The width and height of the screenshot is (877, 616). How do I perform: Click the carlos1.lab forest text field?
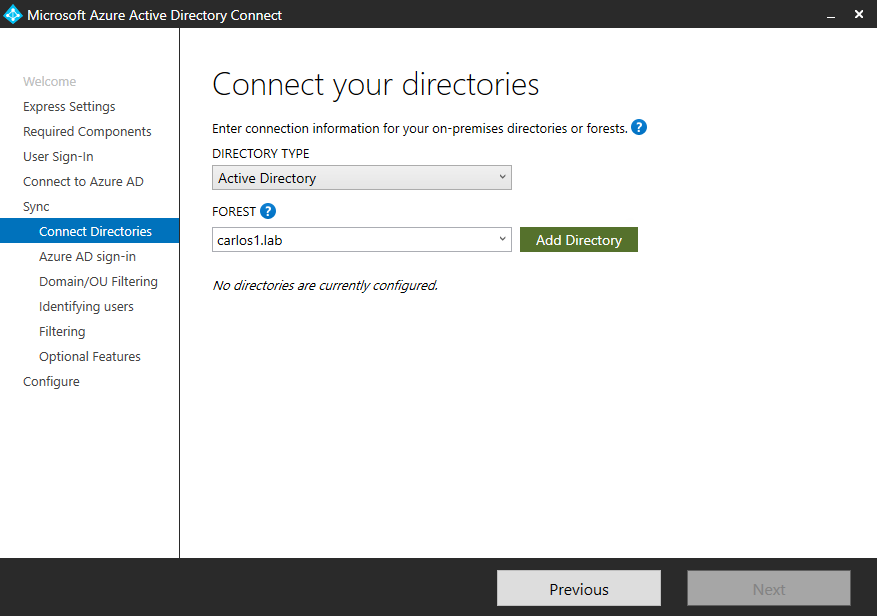[x=353, y=240]
